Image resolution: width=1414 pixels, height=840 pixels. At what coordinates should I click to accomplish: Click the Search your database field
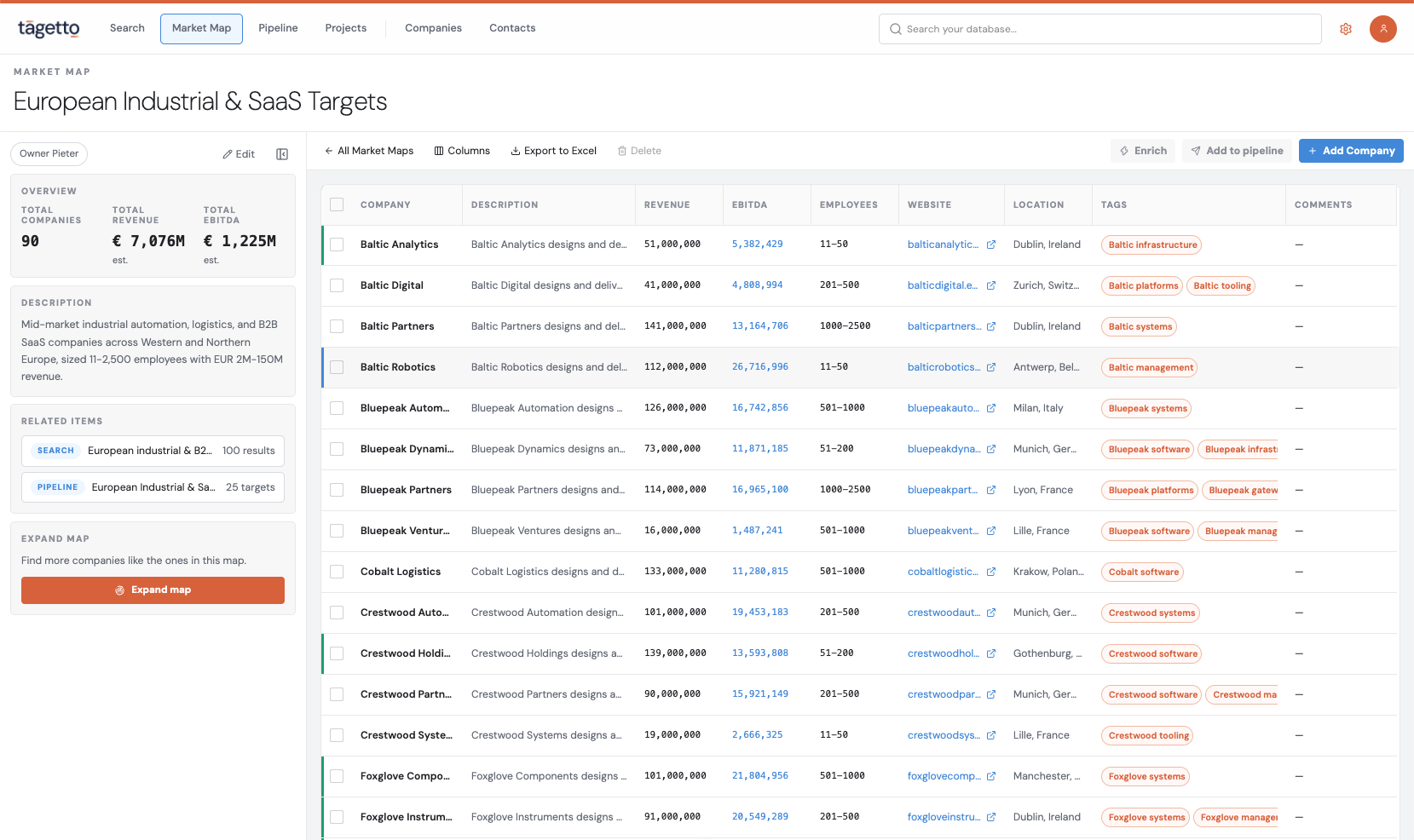[x=1099, y=29]
